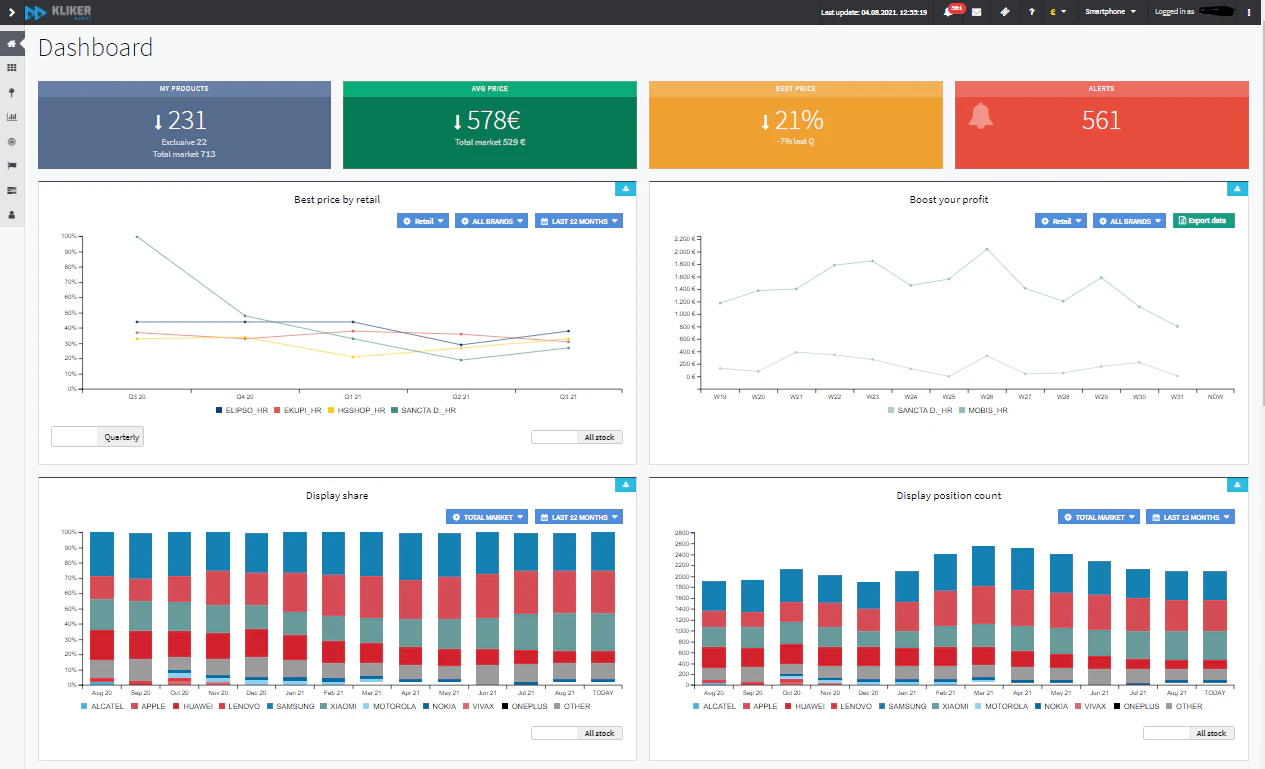The width and height of the screenshot is (1265, 769).
Task: Click the flag icon in the left sidebar
Action: pos(13,165)
